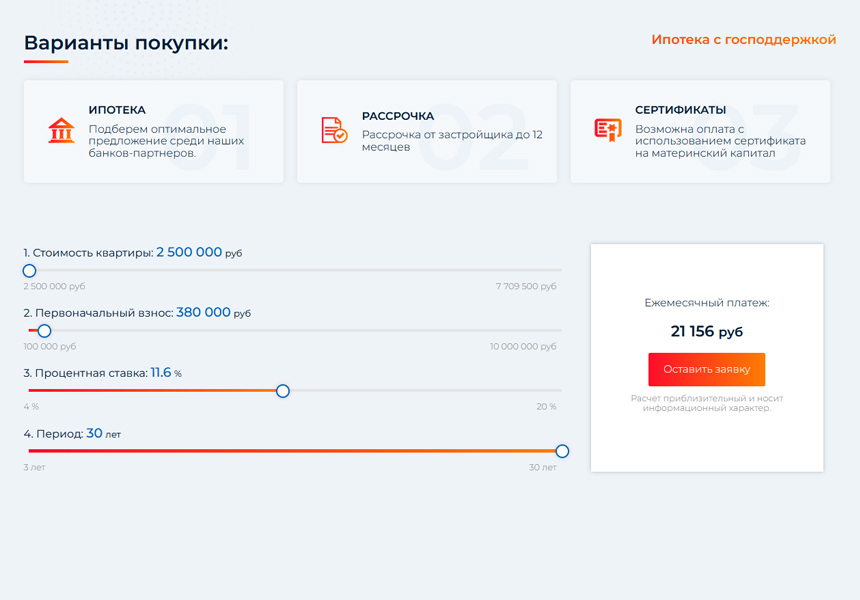The height and width of the screenshot is (600, 860).
Task: Click the Процентная ставка slider handle
Action: coord(283,391)
